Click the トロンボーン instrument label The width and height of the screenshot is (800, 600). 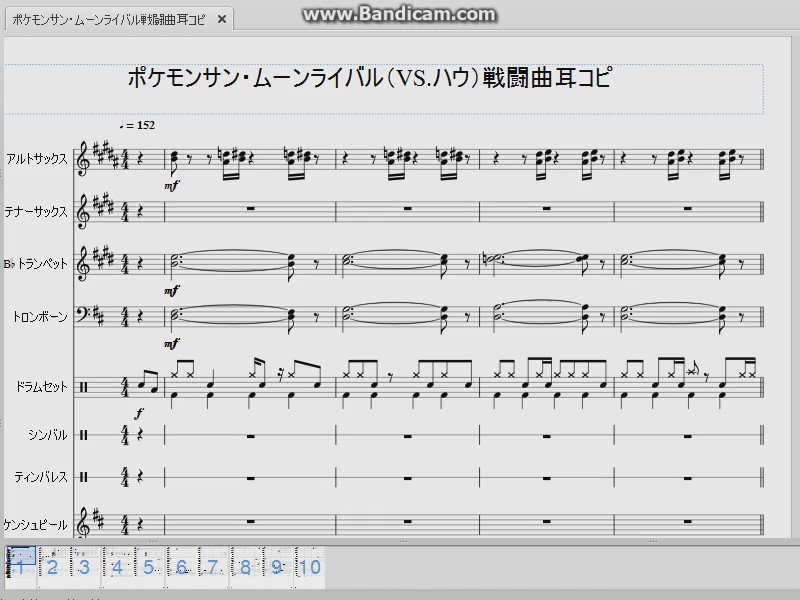pos(40,317)
